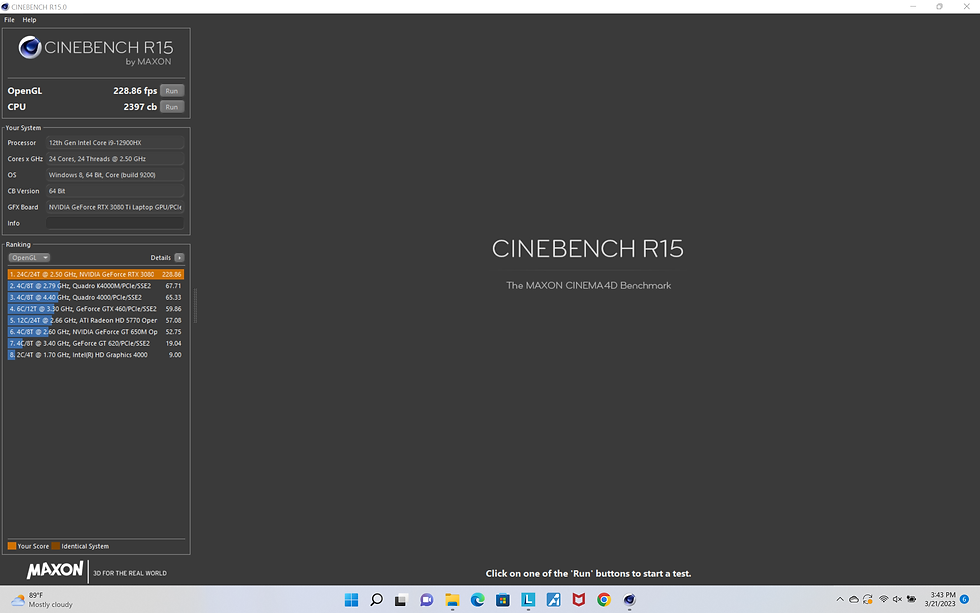Click the muted volume tray icon
The image size is (980, 613).
pyautogui.click(x=897, y=599)
